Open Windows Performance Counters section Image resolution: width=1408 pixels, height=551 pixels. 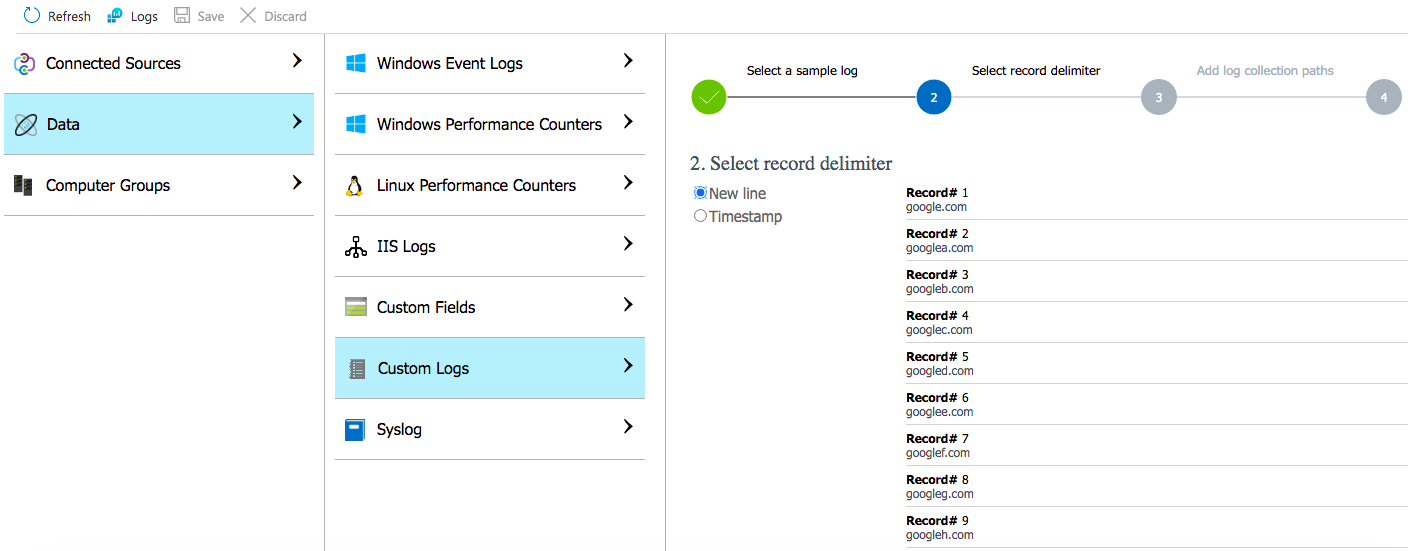pos(489,124)
